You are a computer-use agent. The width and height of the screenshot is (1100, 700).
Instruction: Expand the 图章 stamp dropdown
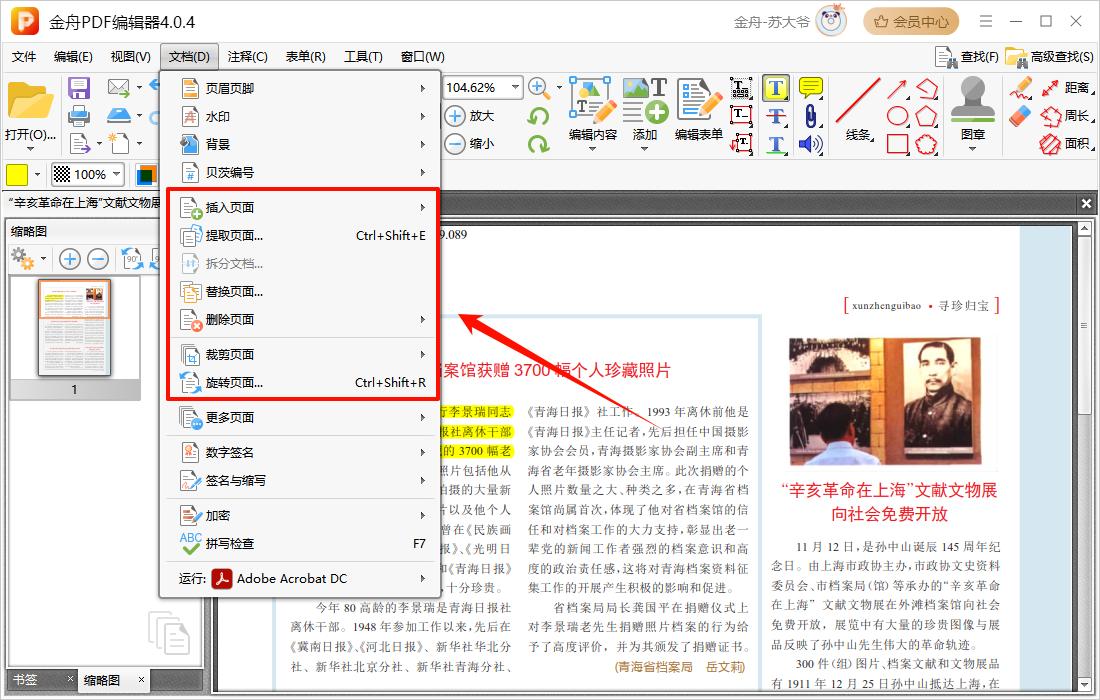pos(972,150)
